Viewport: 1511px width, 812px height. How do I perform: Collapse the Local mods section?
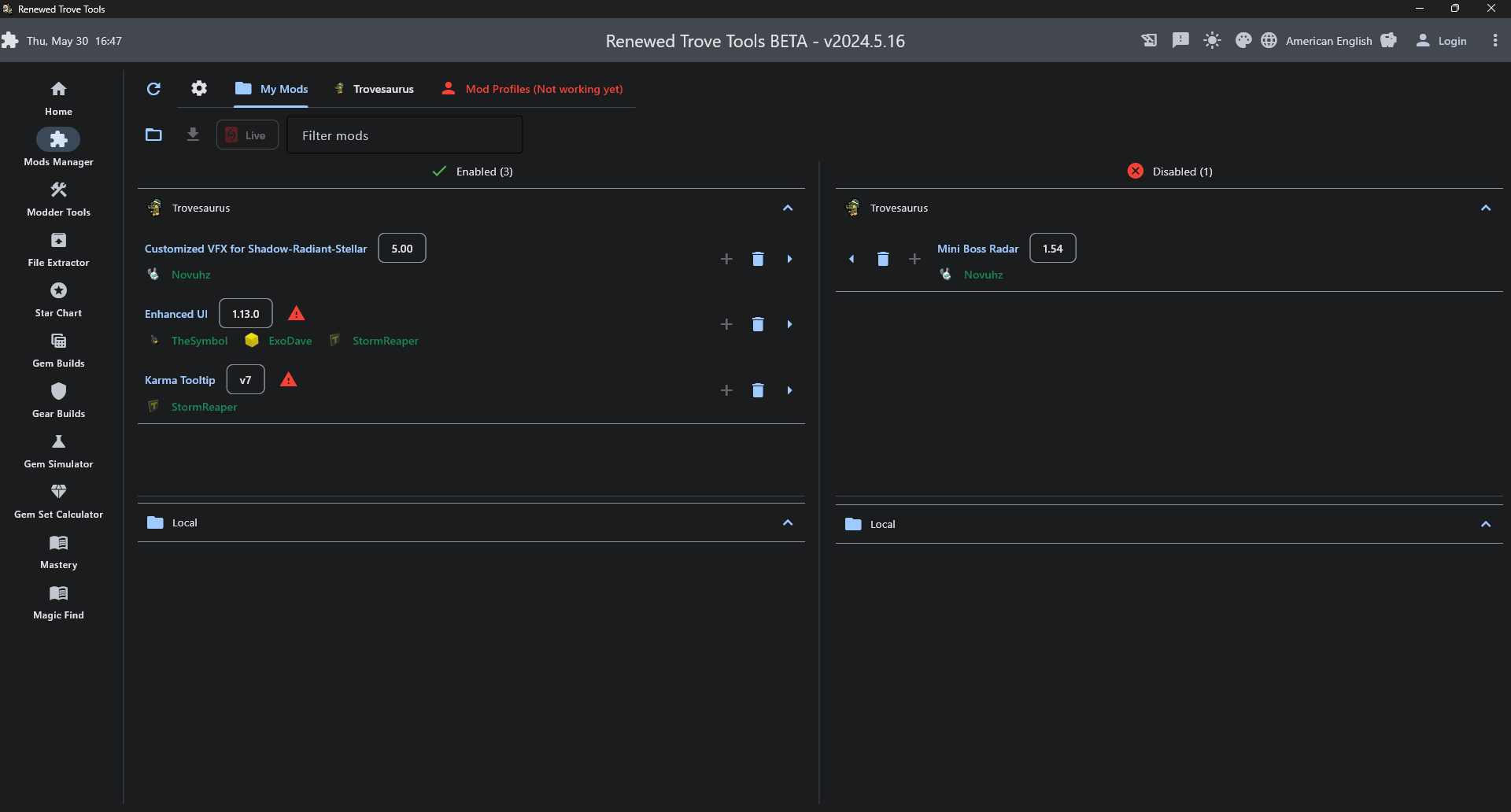tap(788, 522)
